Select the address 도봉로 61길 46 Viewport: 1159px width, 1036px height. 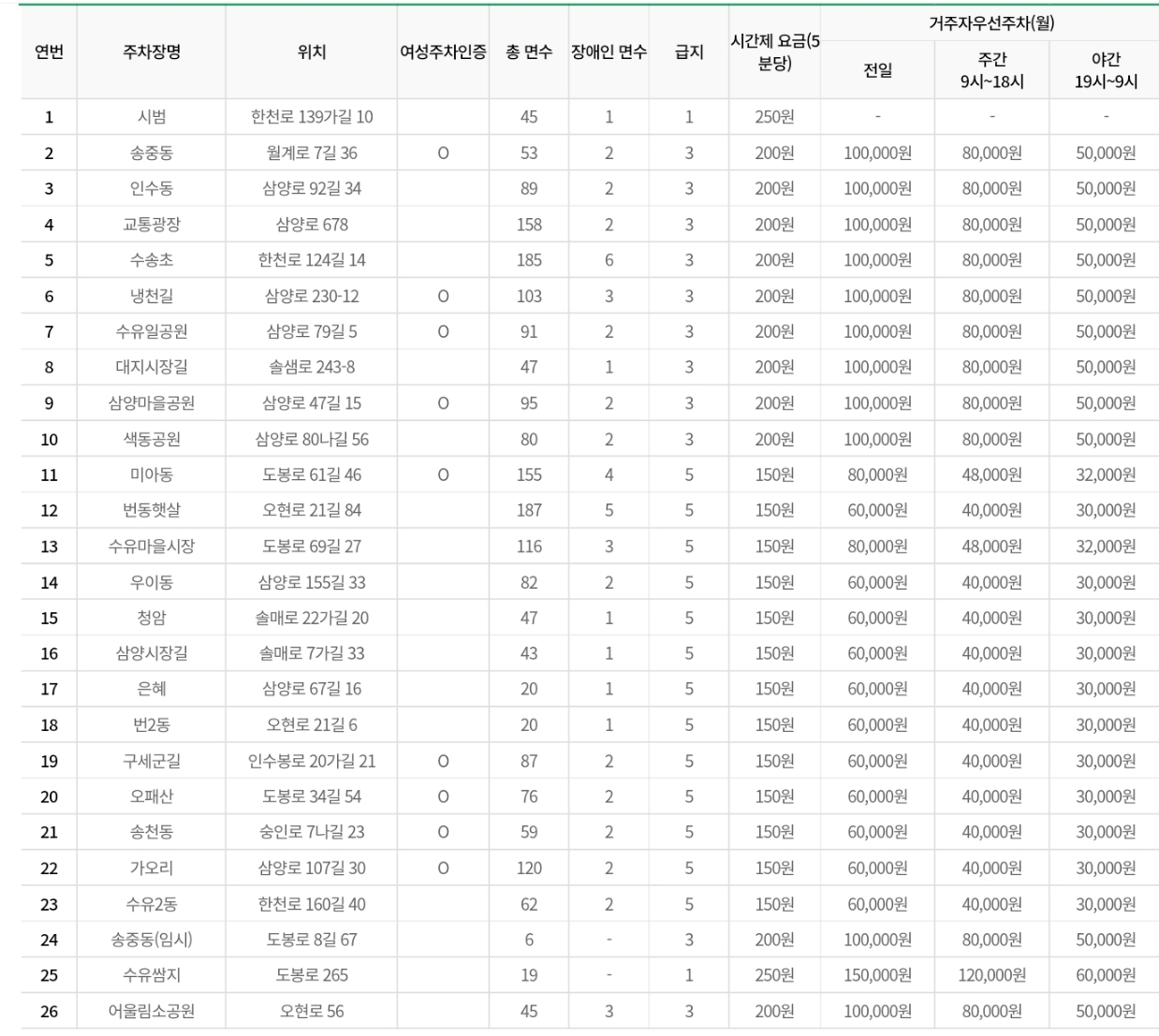[x=311, y=474]
